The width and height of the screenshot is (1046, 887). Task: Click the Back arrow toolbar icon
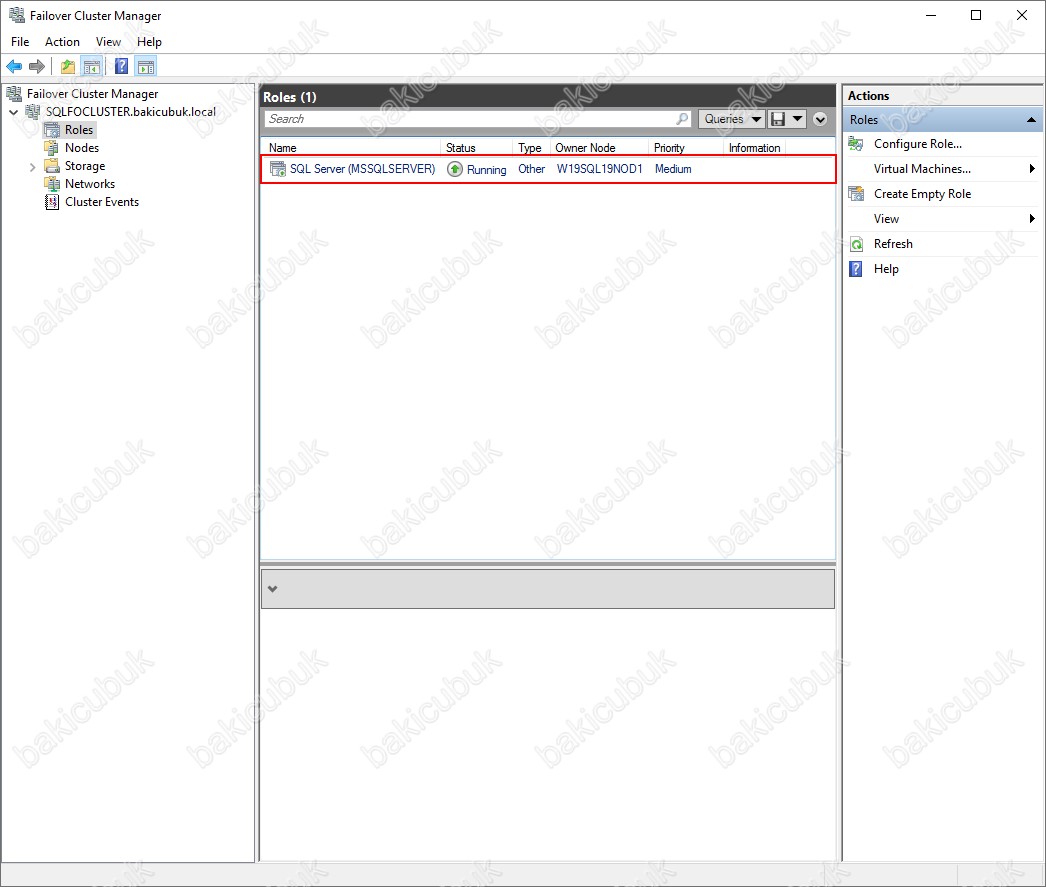click(14, 66)
